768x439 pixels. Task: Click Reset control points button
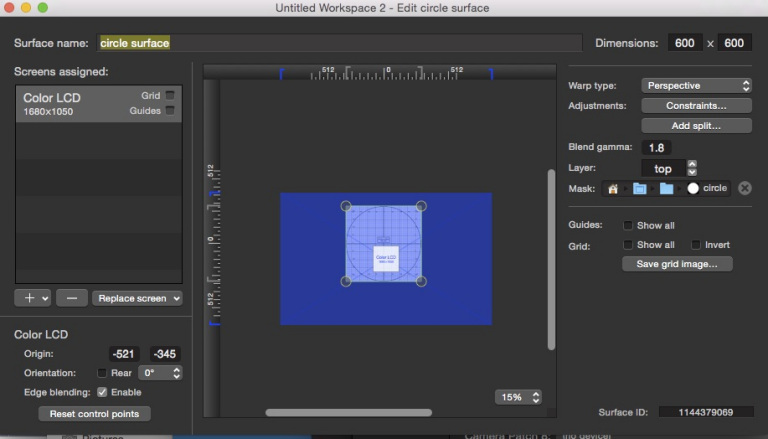(94, 414)
